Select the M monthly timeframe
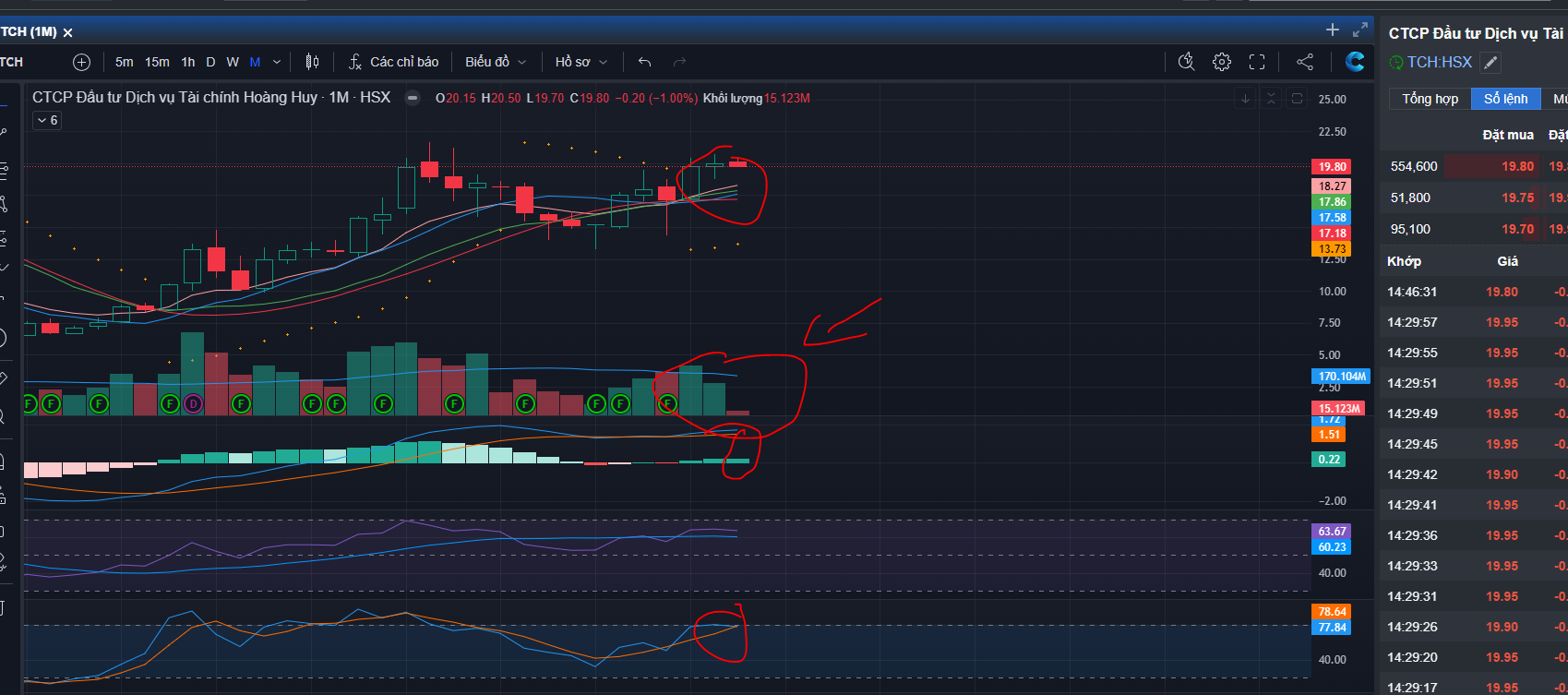Screen dimensions: 1568x695 (x=255, y=62)
